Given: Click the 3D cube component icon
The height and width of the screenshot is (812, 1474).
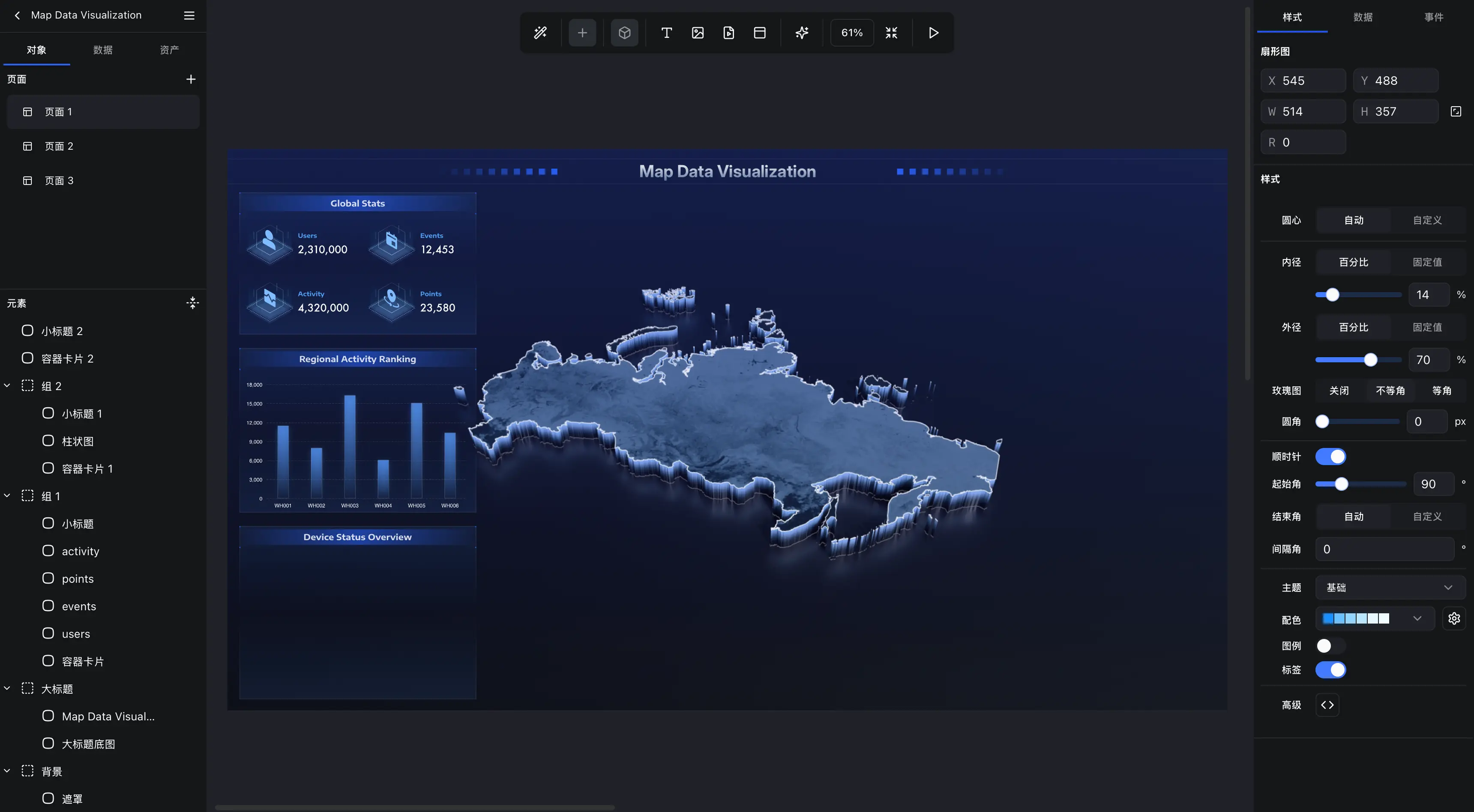Looking at the screenshot, I should (624, 33).
